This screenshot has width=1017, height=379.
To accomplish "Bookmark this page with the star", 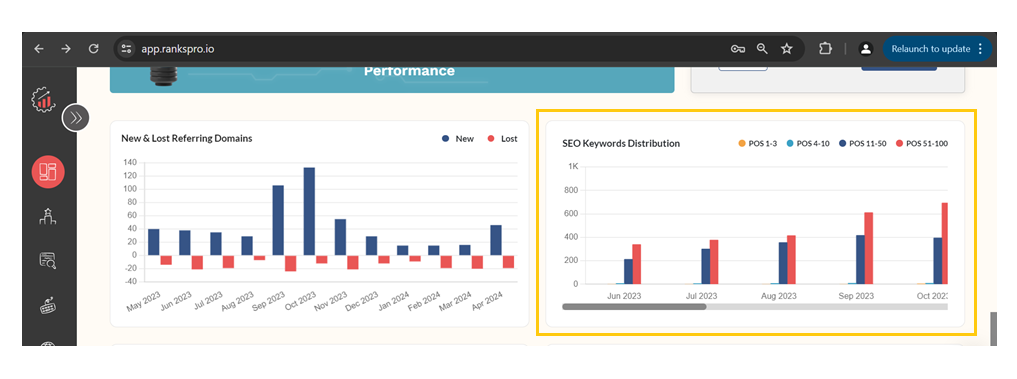I will click(787, 49).
